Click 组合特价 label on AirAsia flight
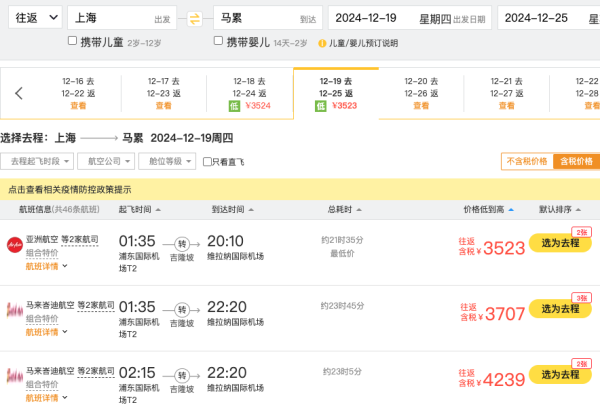Viewport: 600px width, 405px height. [42, 253]
